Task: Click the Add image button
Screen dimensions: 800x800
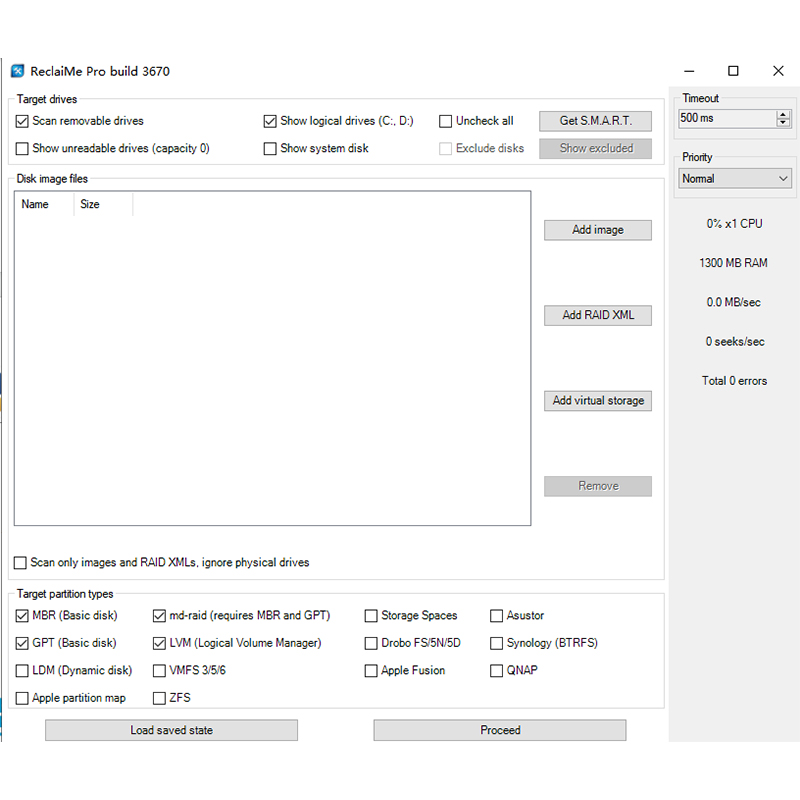Action: click(x=597, y=230)
